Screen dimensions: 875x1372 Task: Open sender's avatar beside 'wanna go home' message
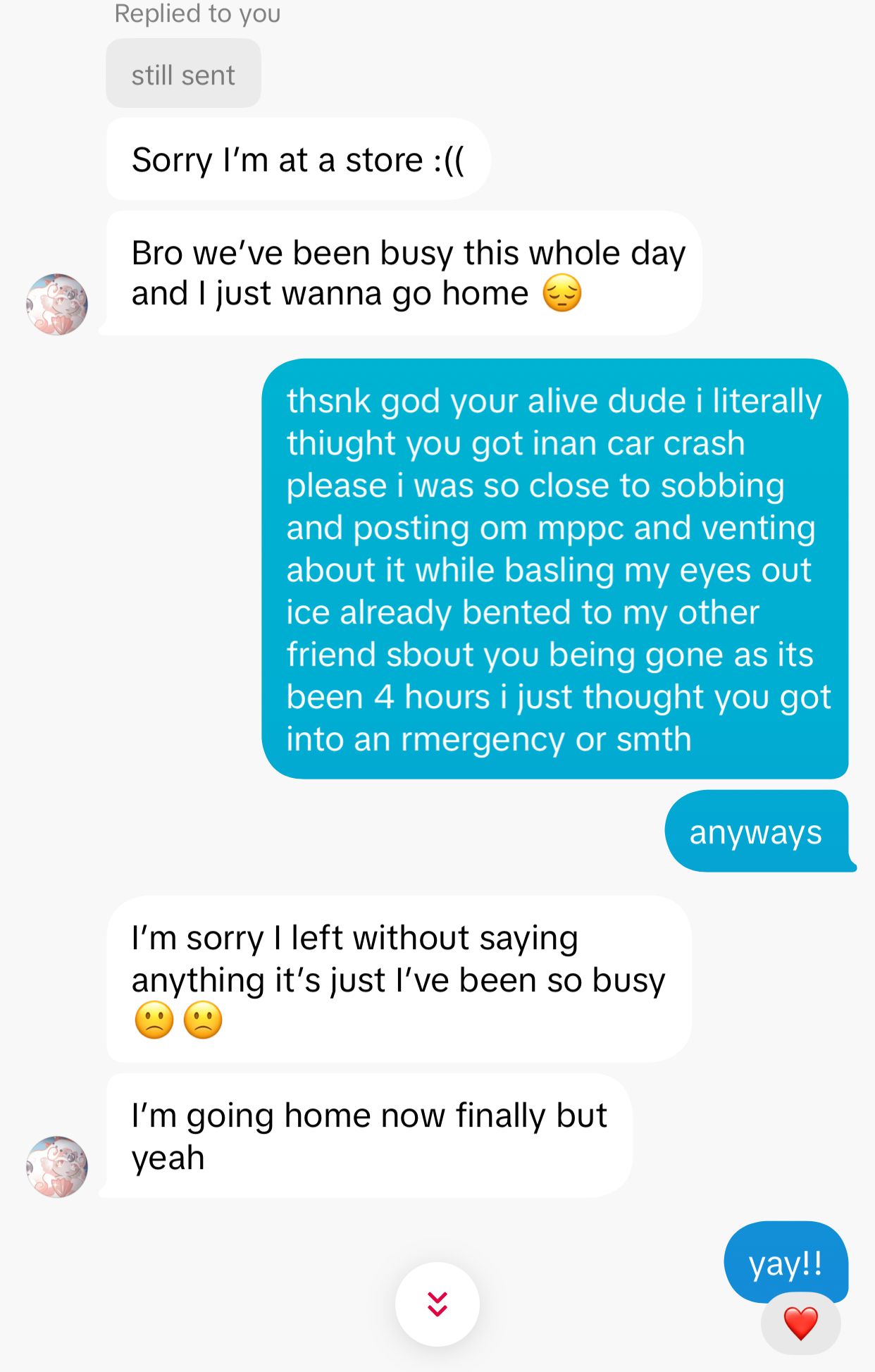(57, 304)
